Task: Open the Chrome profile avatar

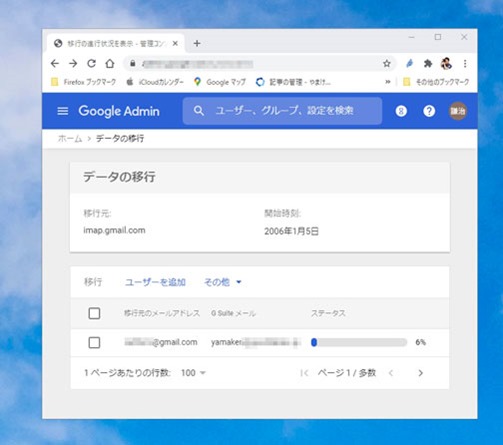Action: click(x=446, y=63)
